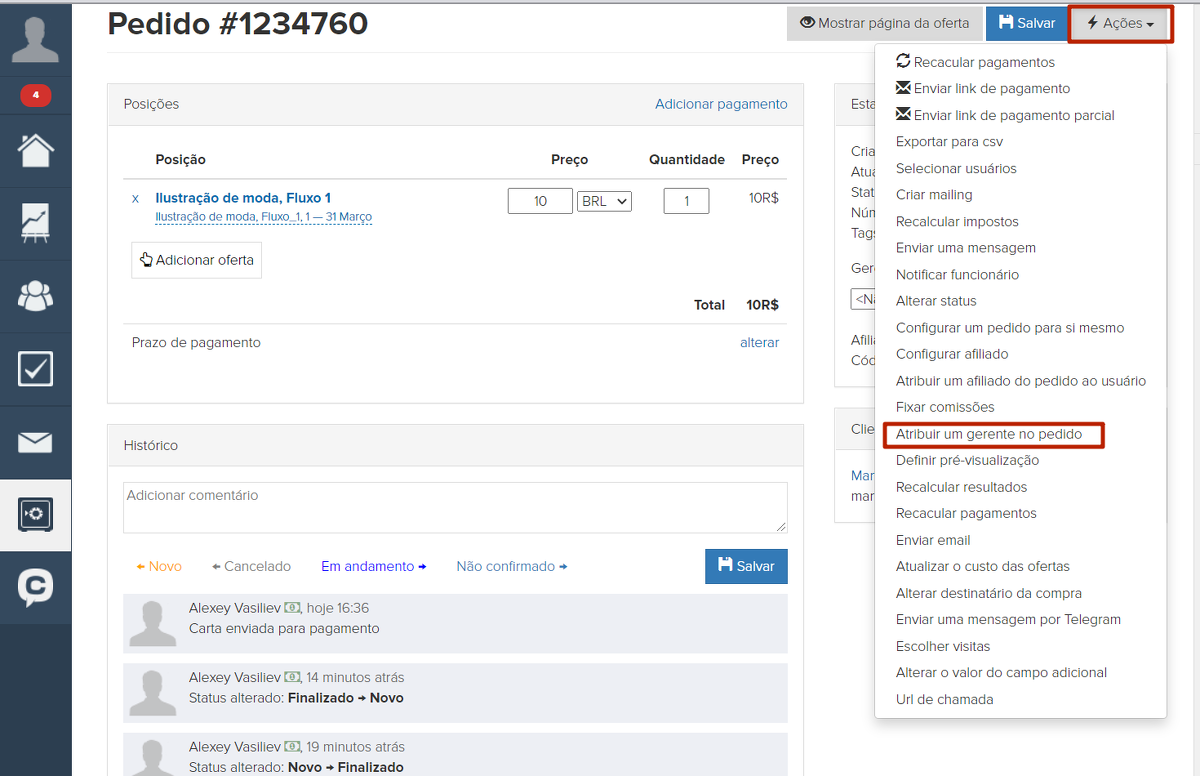Open the chat bubble icon in sidebar
The width and height of the screenshot is (1200, 776).
tap(35, 588)
